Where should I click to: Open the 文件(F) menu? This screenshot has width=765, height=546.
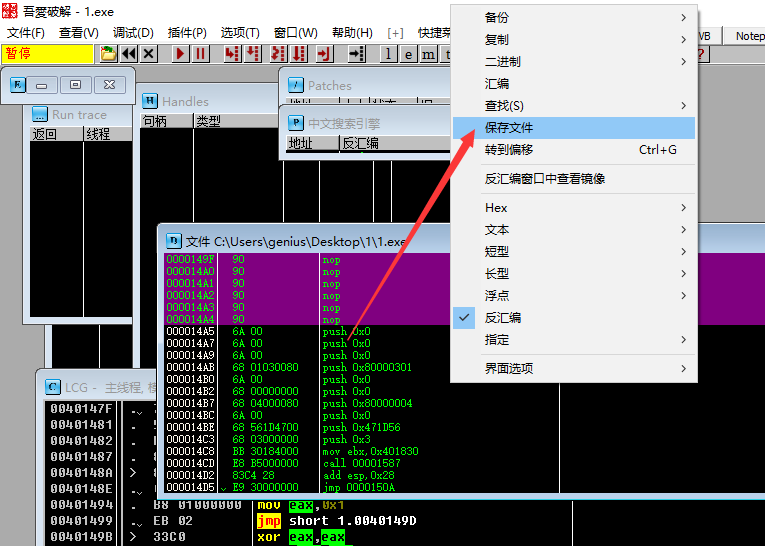point(26,33)
